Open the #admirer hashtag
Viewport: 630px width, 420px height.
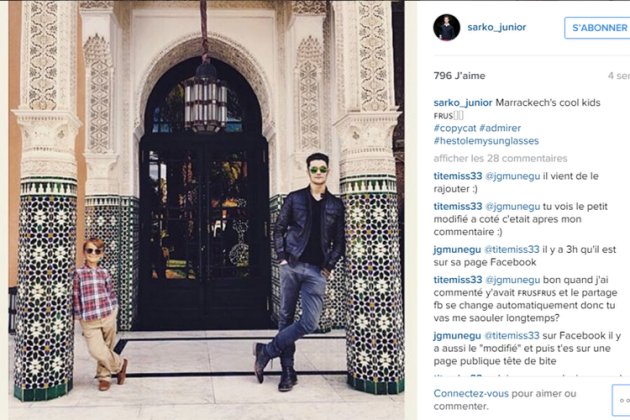[500, 128]
